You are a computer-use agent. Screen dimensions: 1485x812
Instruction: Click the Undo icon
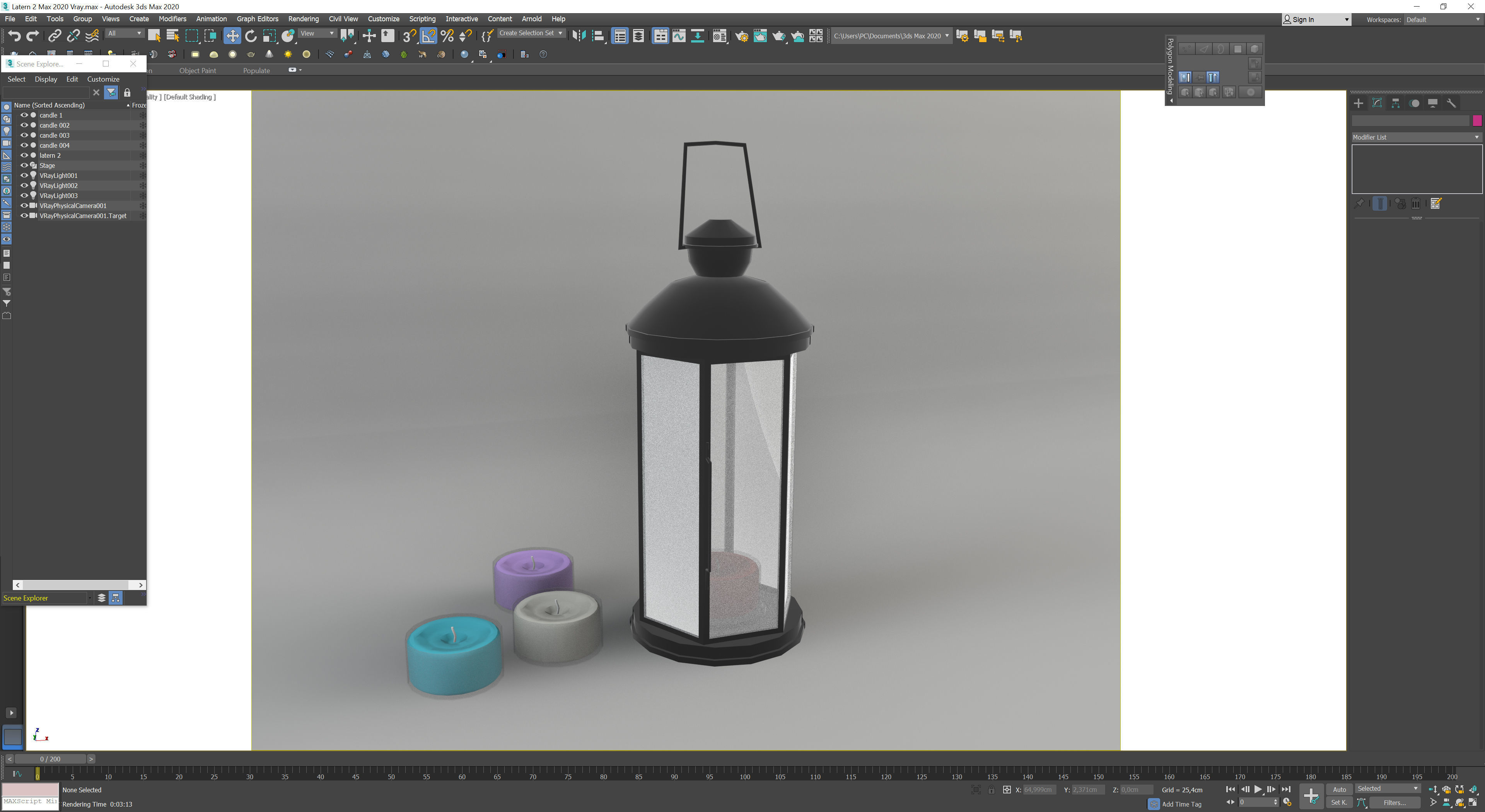15,36
